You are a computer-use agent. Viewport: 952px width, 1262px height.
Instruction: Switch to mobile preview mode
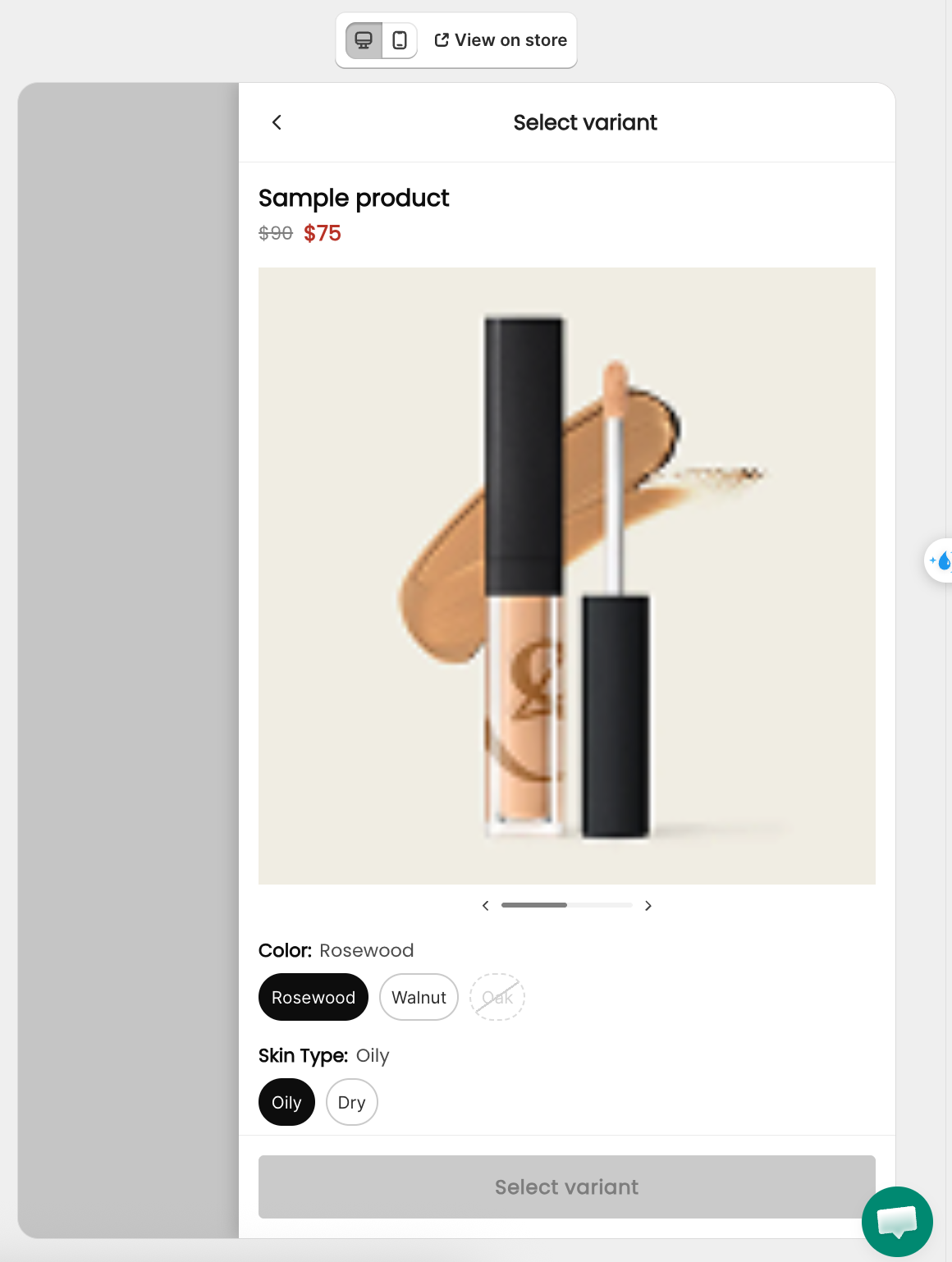(x=400, y=40)
